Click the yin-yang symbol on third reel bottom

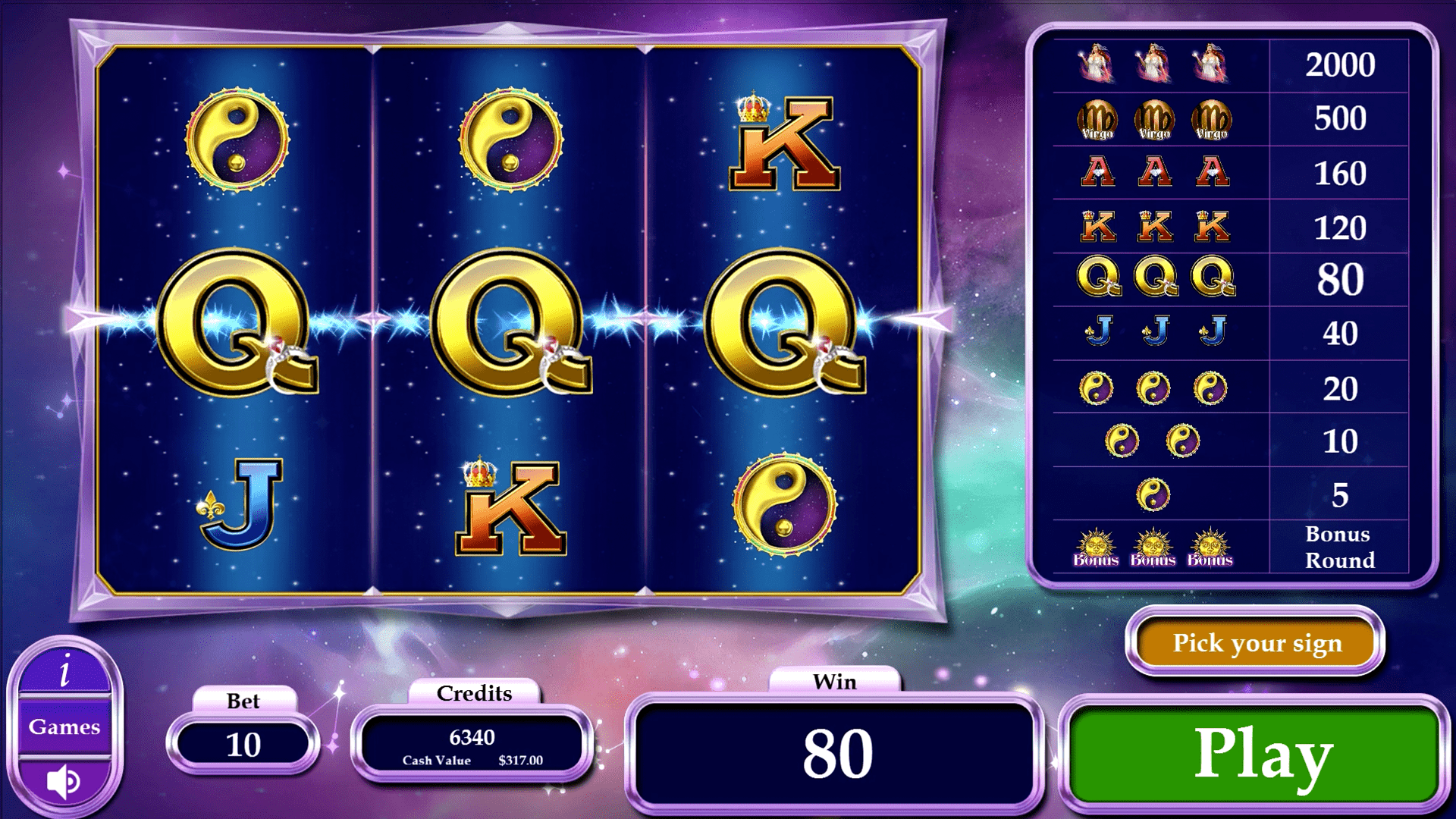[x=784, y=504]
